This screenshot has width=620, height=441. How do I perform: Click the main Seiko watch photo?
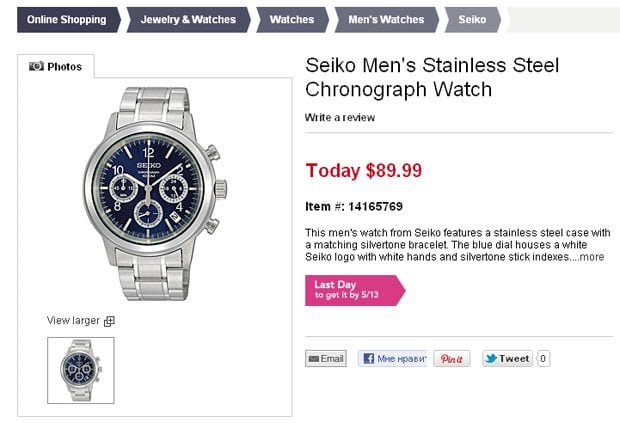155,190
